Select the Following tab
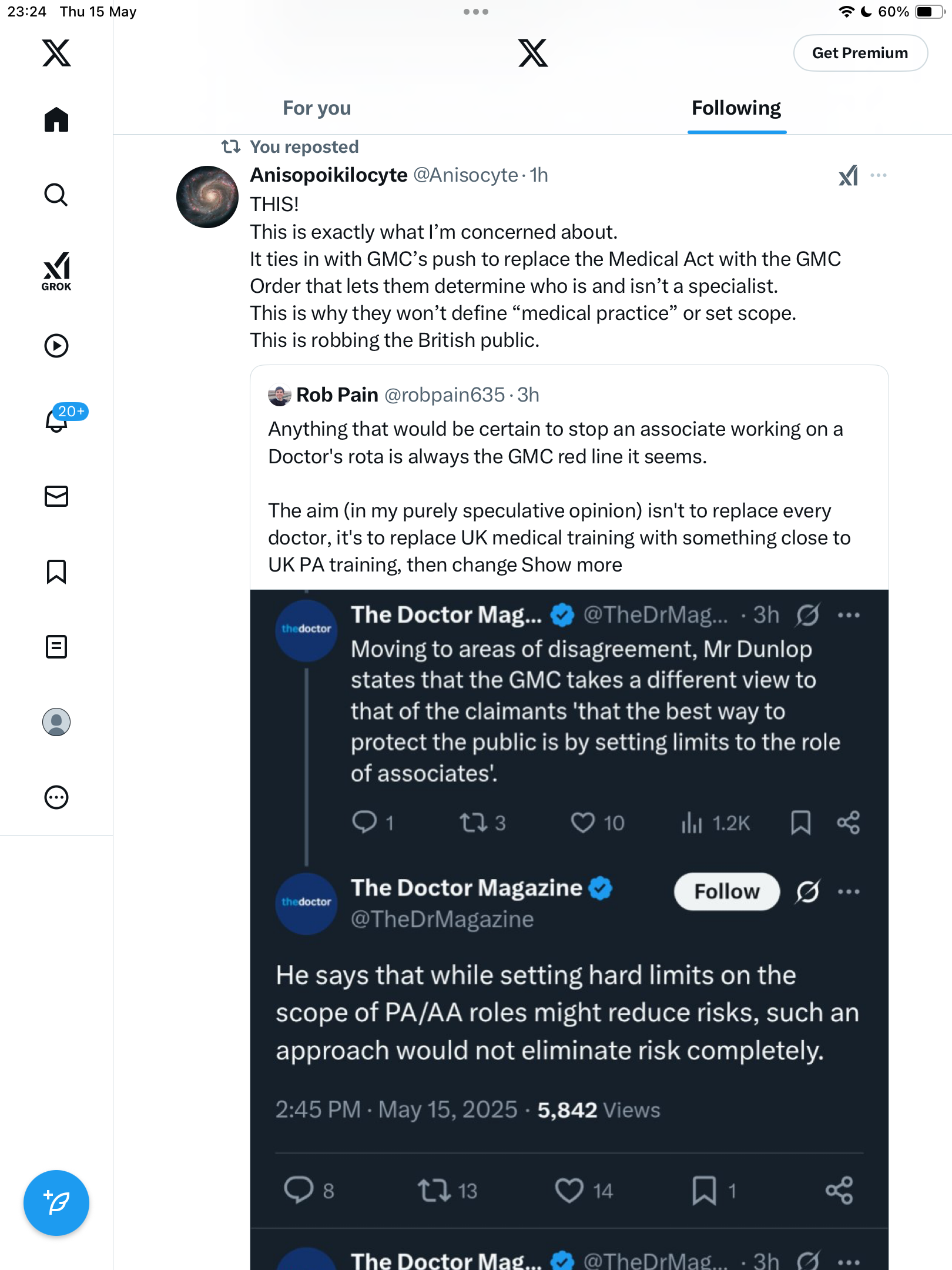Screen dimensions: 952x1270 coord(736,108)
